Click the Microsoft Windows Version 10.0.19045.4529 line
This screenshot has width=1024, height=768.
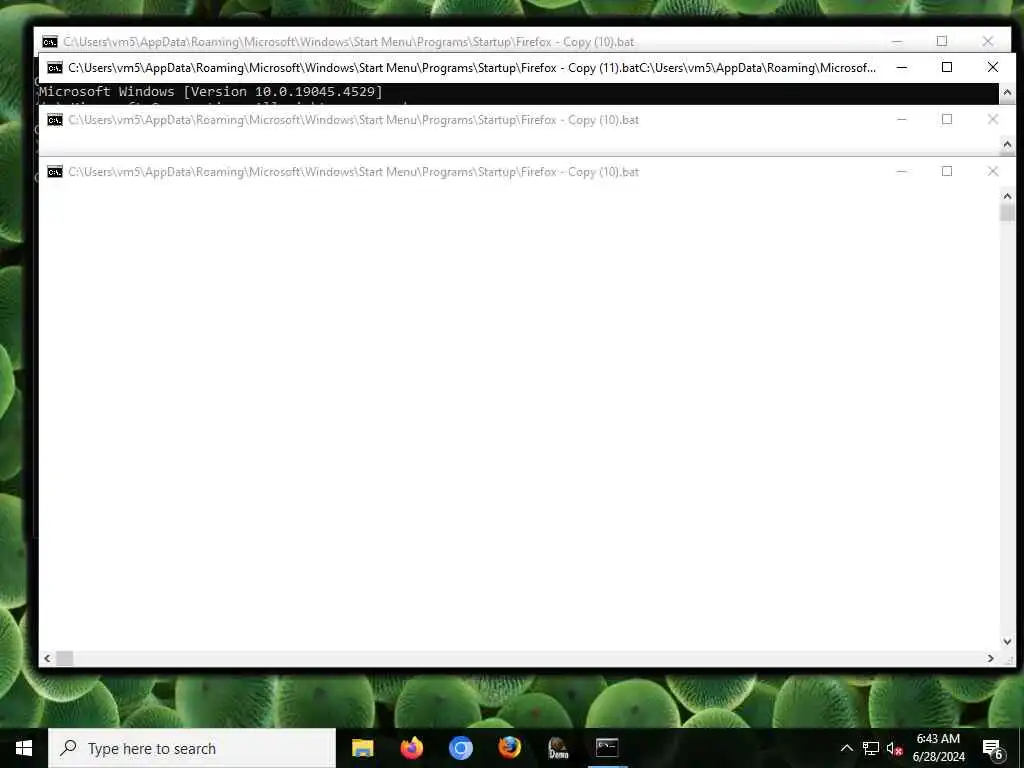coord(210,91)
